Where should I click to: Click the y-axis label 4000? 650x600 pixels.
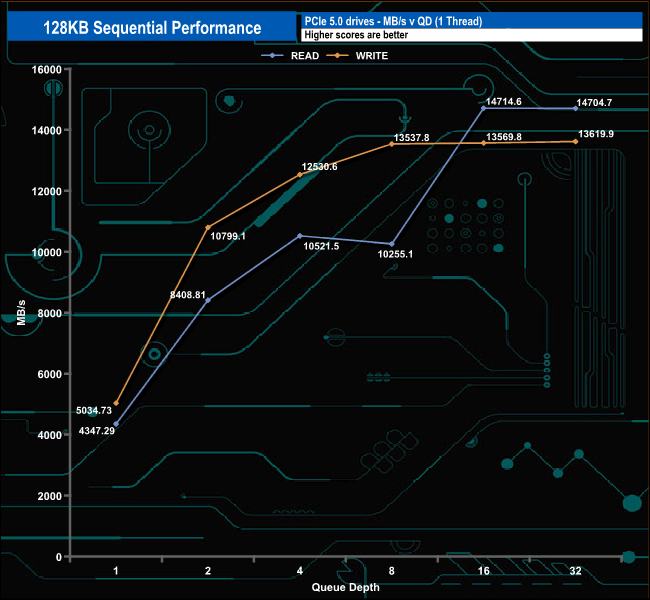pos(49,435)
